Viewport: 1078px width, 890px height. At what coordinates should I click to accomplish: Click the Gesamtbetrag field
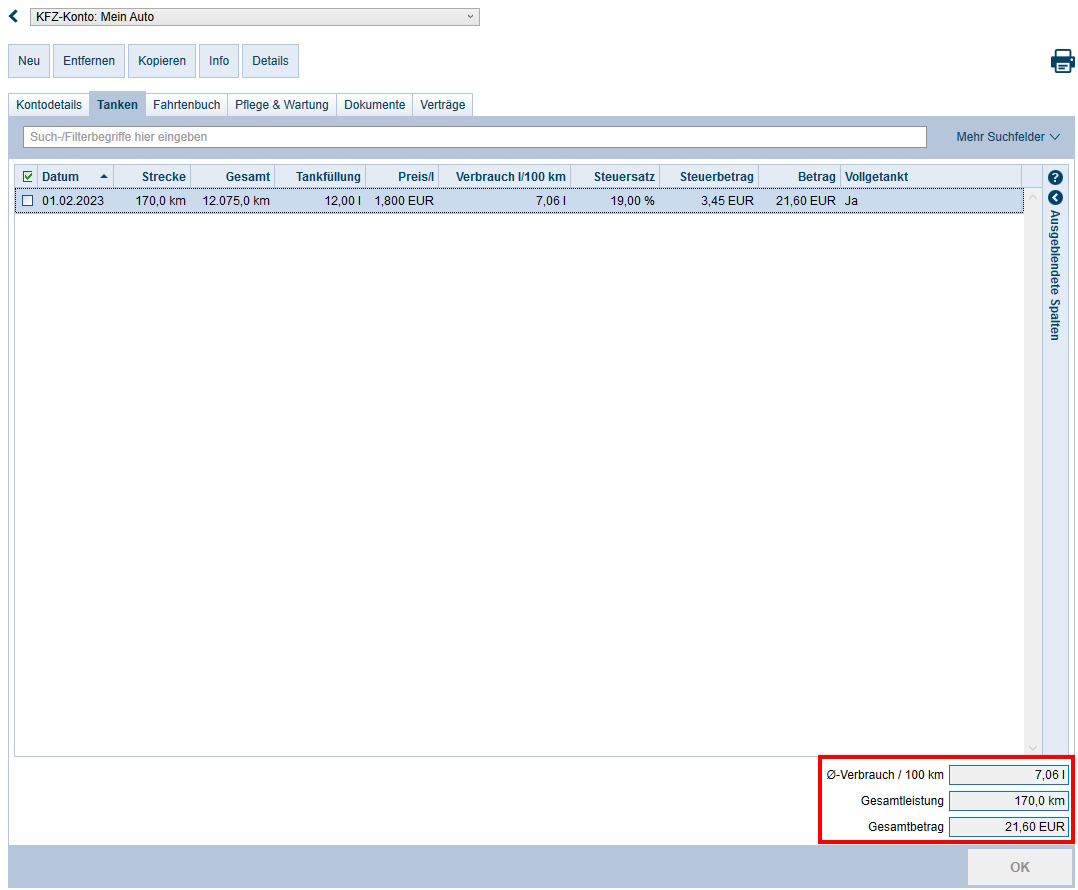pos(1009,827)
